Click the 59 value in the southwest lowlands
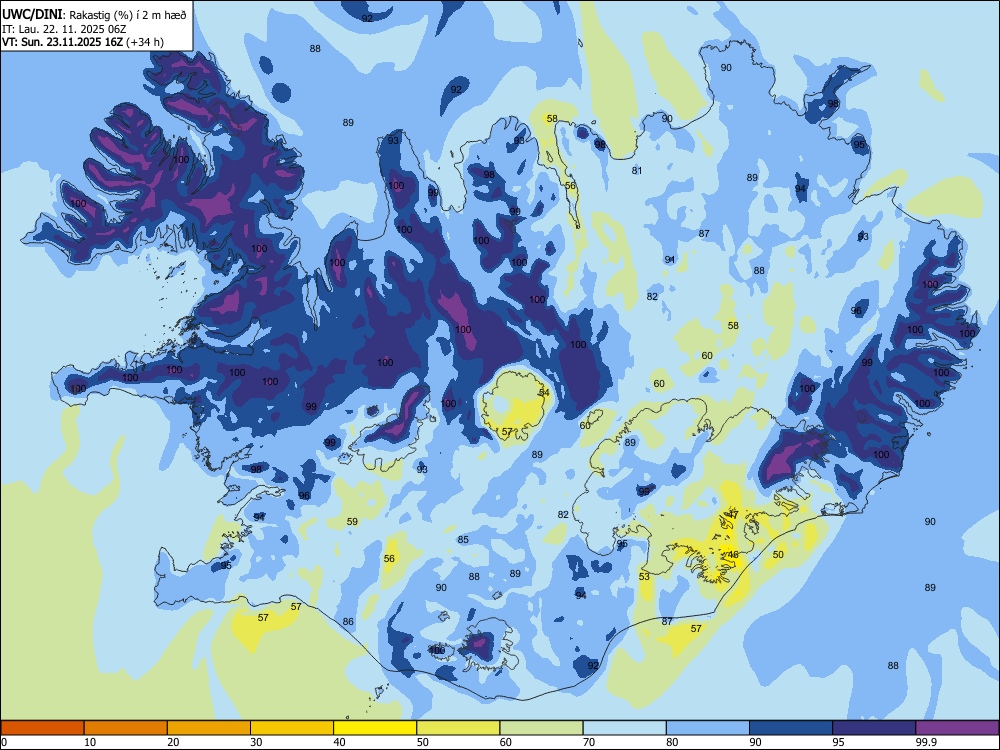This screenshot has height=750, width=1000. (352, 522)
